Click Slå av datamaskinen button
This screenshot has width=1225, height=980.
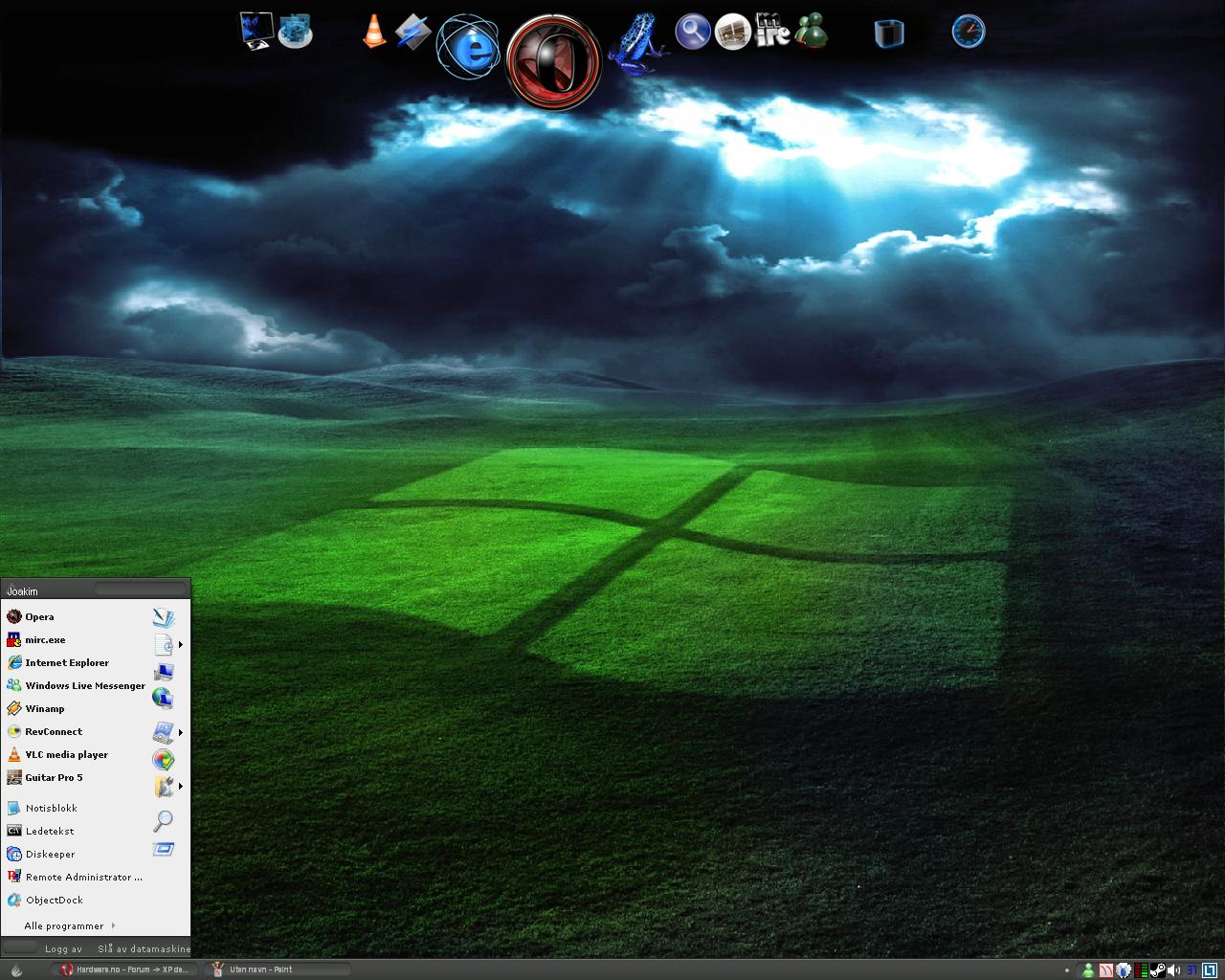tap(144, 949)
